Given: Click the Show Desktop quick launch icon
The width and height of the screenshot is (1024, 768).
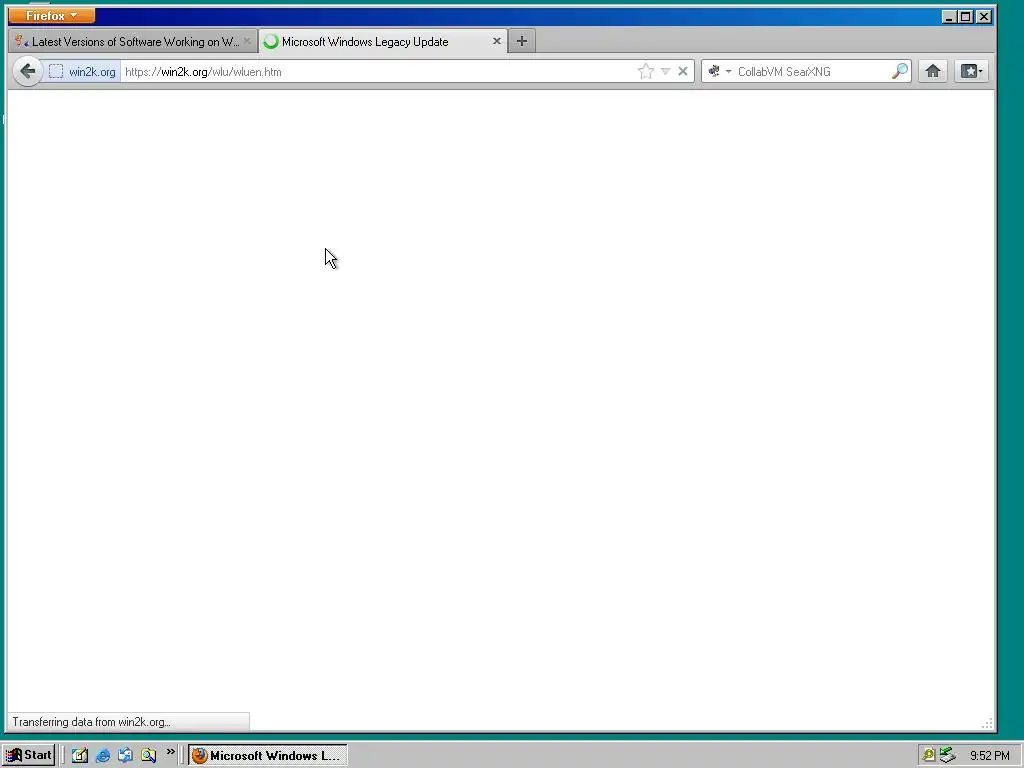Looking at the screenshot, I should pyautogui.click(x=80, y=755).
